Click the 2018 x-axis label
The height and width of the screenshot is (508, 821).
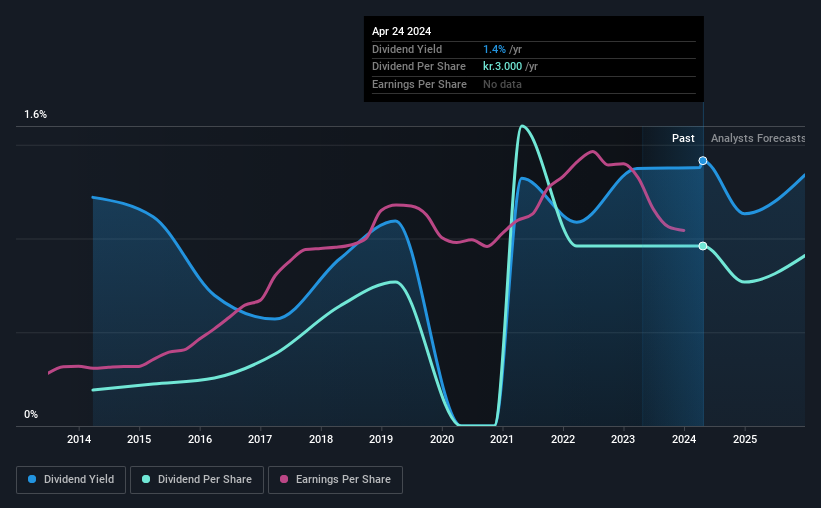click(x=321, y=439)
